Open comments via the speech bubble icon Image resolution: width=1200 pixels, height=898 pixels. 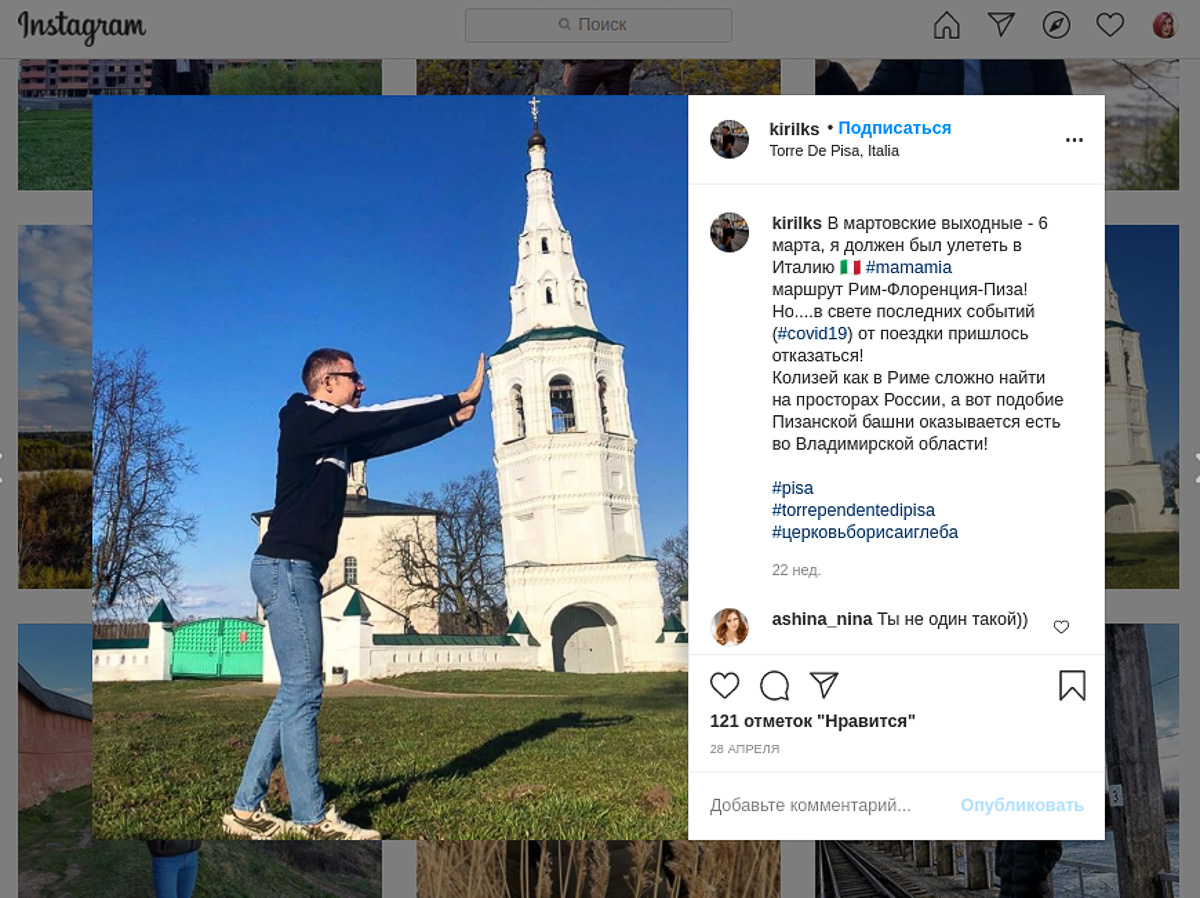[x=775, y=686]
